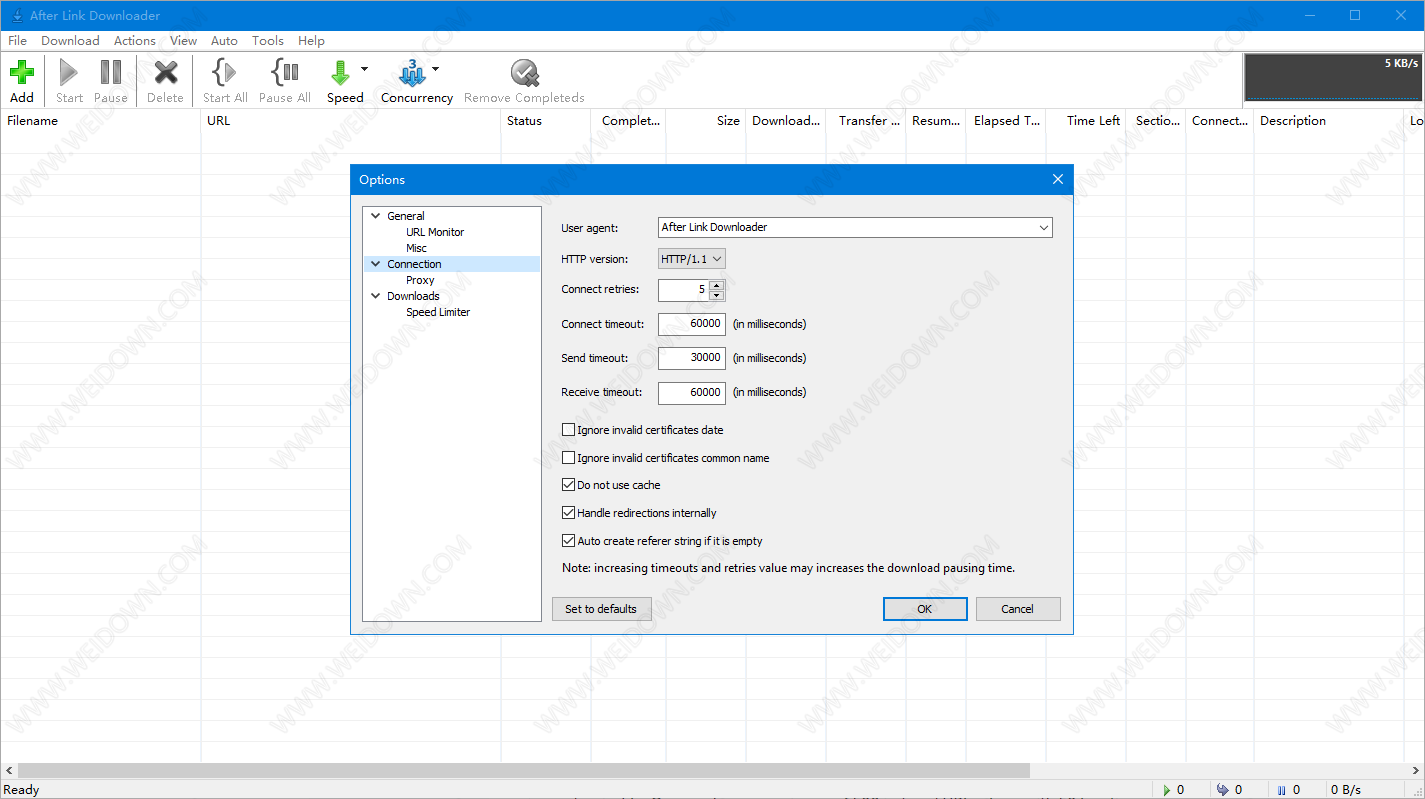1425x799 pixels.
Task: Click the Start toolbar icon
Action: (x=69, y=72)
